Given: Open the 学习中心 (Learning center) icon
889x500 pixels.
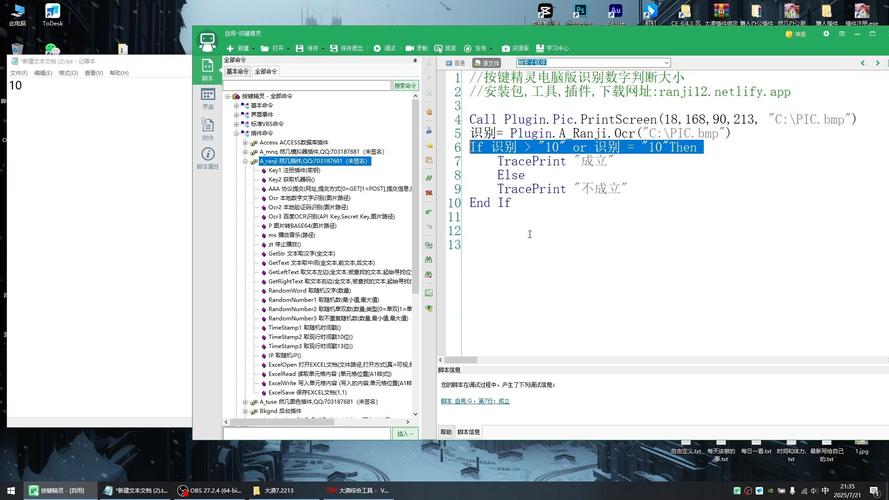Looking at the screenshot, I should pos(540,49).
